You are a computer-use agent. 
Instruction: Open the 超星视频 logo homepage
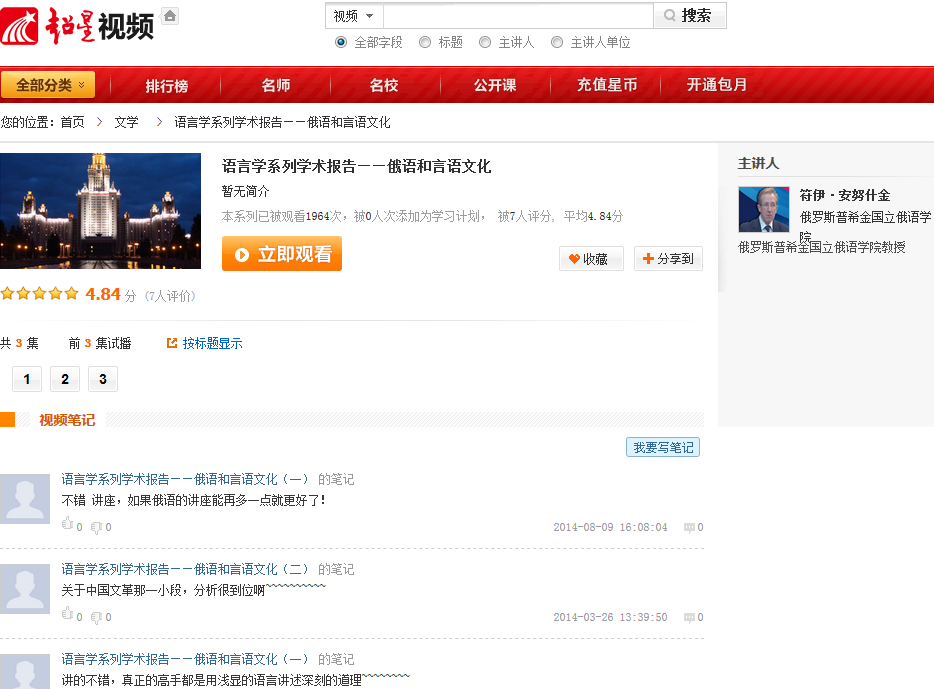pos(77,26)
